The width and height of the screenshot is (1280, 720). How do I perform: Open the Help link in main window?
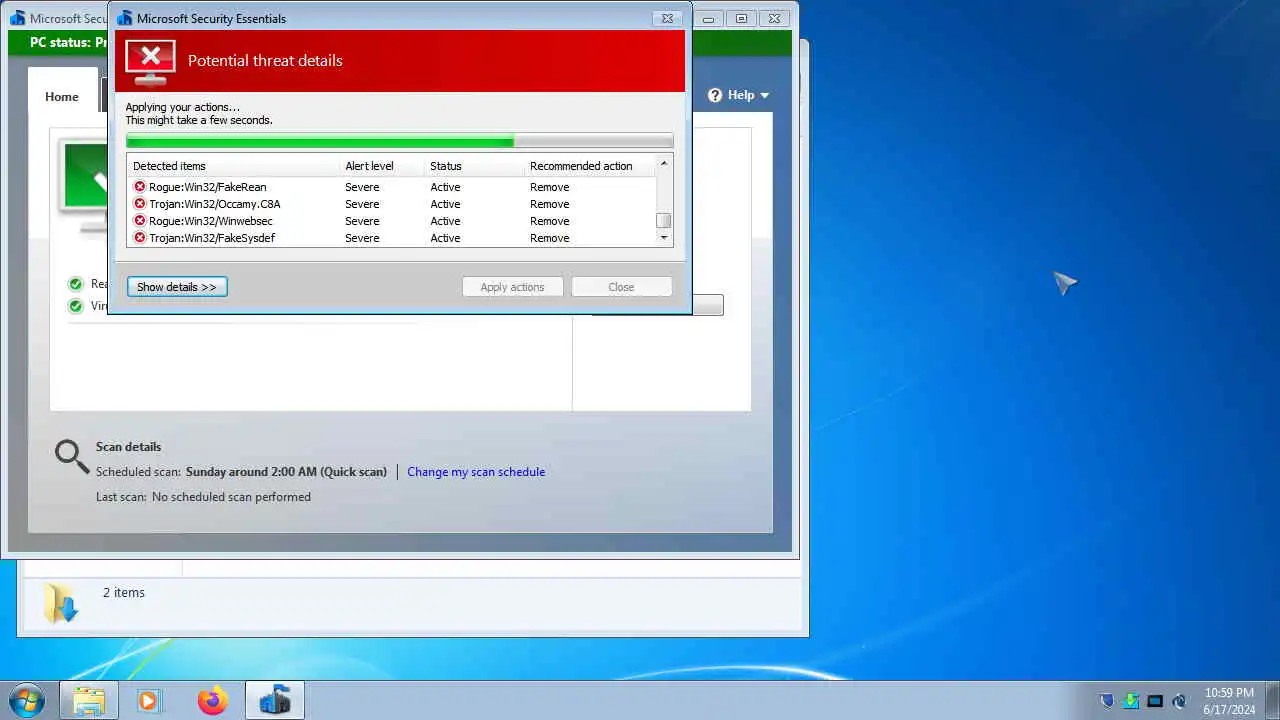[x=741, y=95]
